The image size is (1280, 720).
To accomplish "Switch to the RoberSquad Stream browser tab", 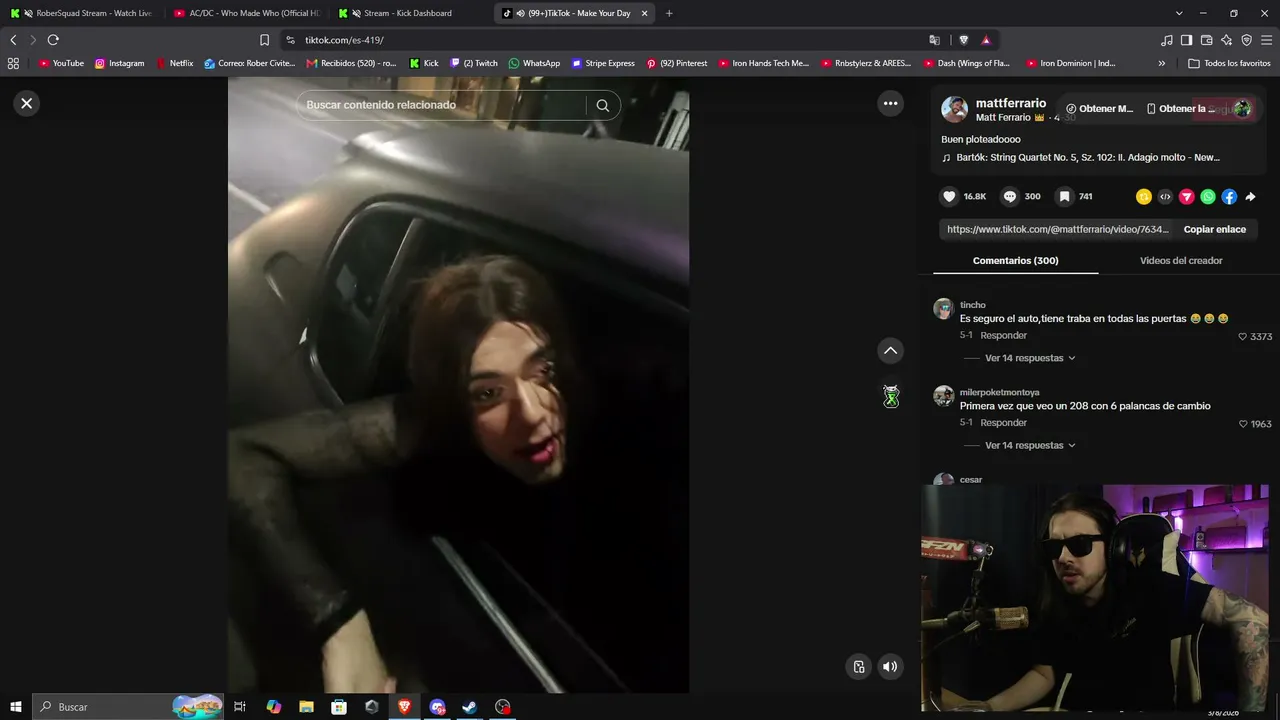I will click(x=84, y=13).
